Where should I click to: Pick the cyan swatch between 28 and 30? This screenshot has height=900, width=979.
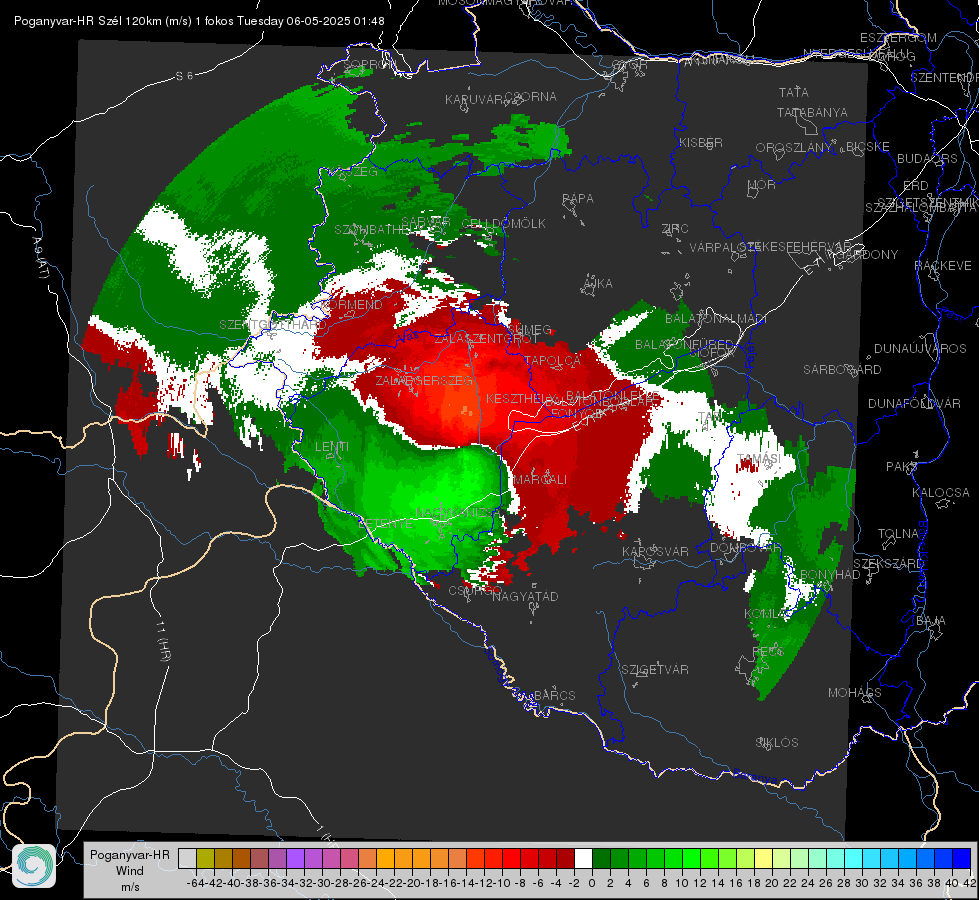pos(853,858)
